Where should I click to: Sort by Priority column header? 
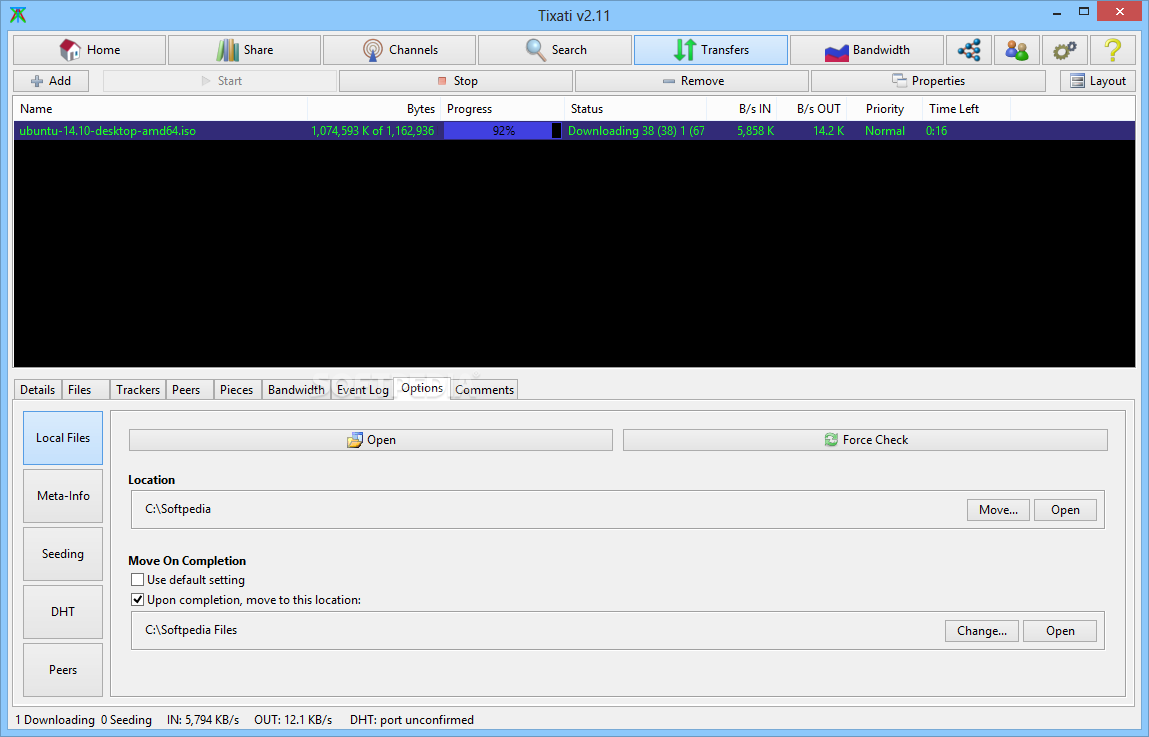coord(884,108)
